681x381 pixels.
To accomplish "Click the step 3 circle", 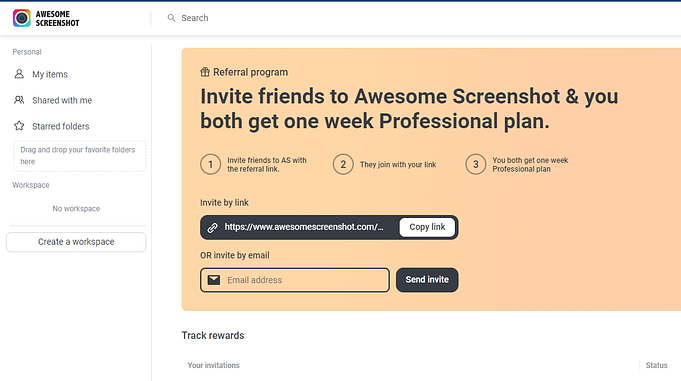I will coord(476,165).
